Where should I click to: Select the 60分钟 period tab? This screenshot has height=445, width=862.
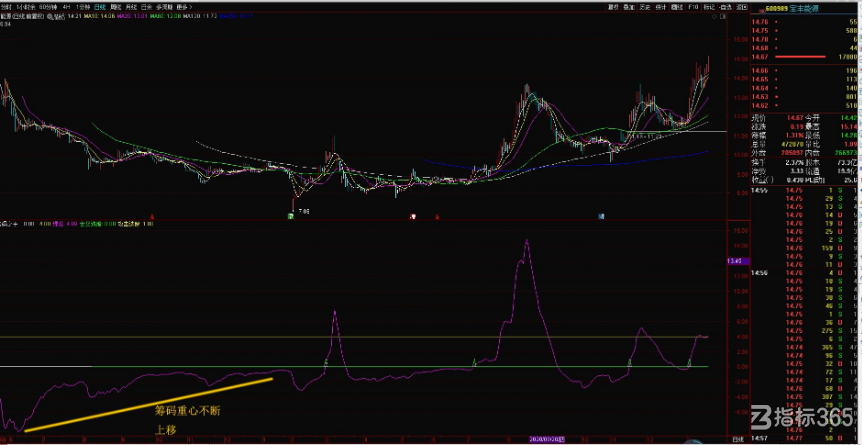tap(48, 7)
